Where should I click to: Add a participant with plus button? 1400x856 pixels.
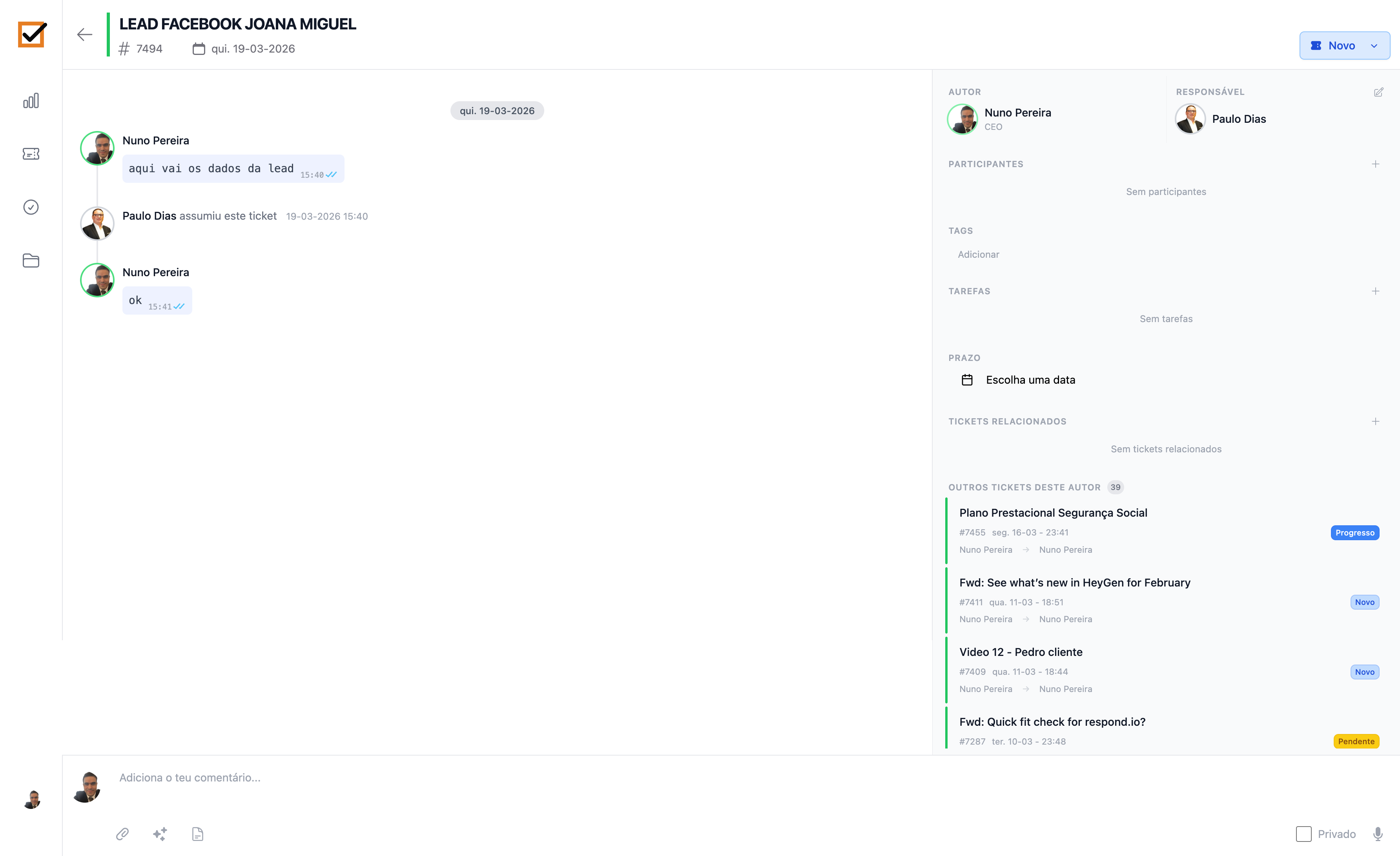pos(1375,164)
